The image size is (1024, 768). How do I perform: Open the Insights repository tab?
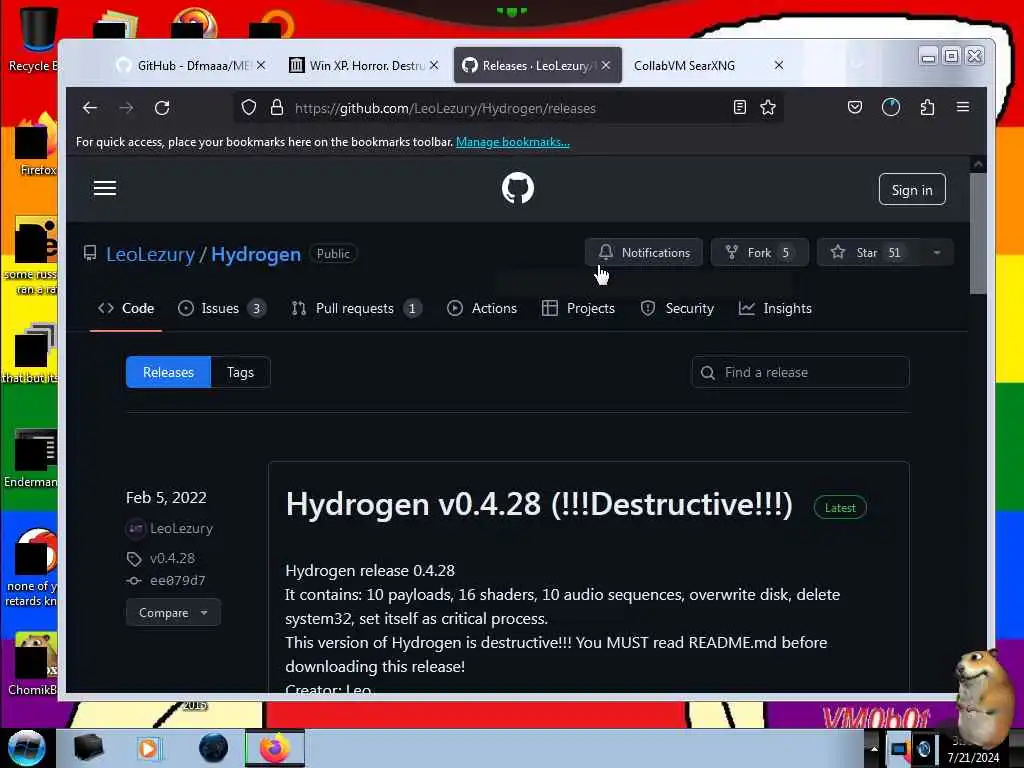[775, 308]
